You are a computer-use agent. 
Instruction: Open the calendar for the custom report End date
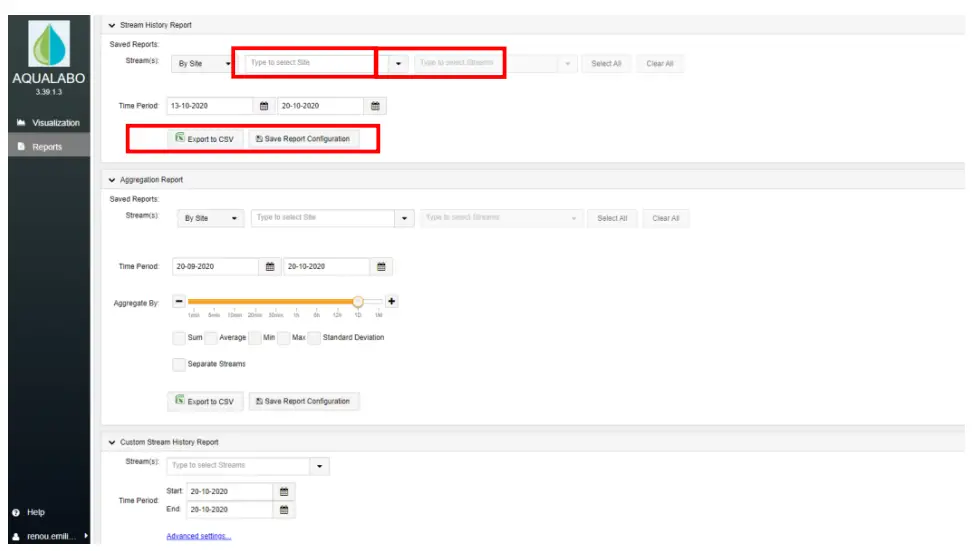click(x=284, y=510)
